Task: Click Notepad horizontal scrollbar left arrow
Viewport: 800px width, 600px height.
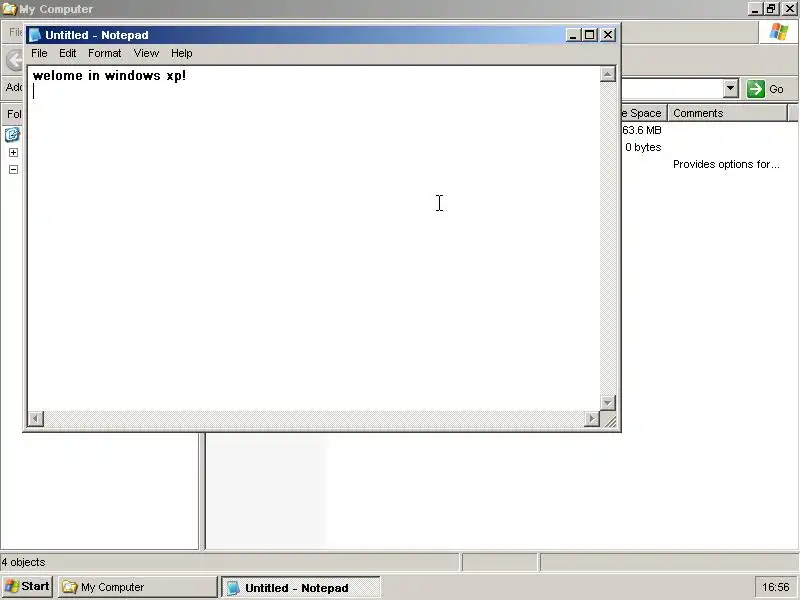Action: tap(36, 419)
